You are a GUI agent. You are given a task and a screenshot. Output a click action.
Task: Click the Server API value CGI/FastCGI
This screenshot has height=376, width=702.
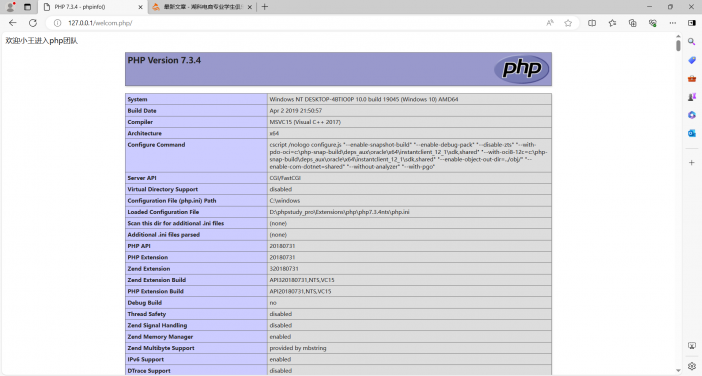(285, 178)
